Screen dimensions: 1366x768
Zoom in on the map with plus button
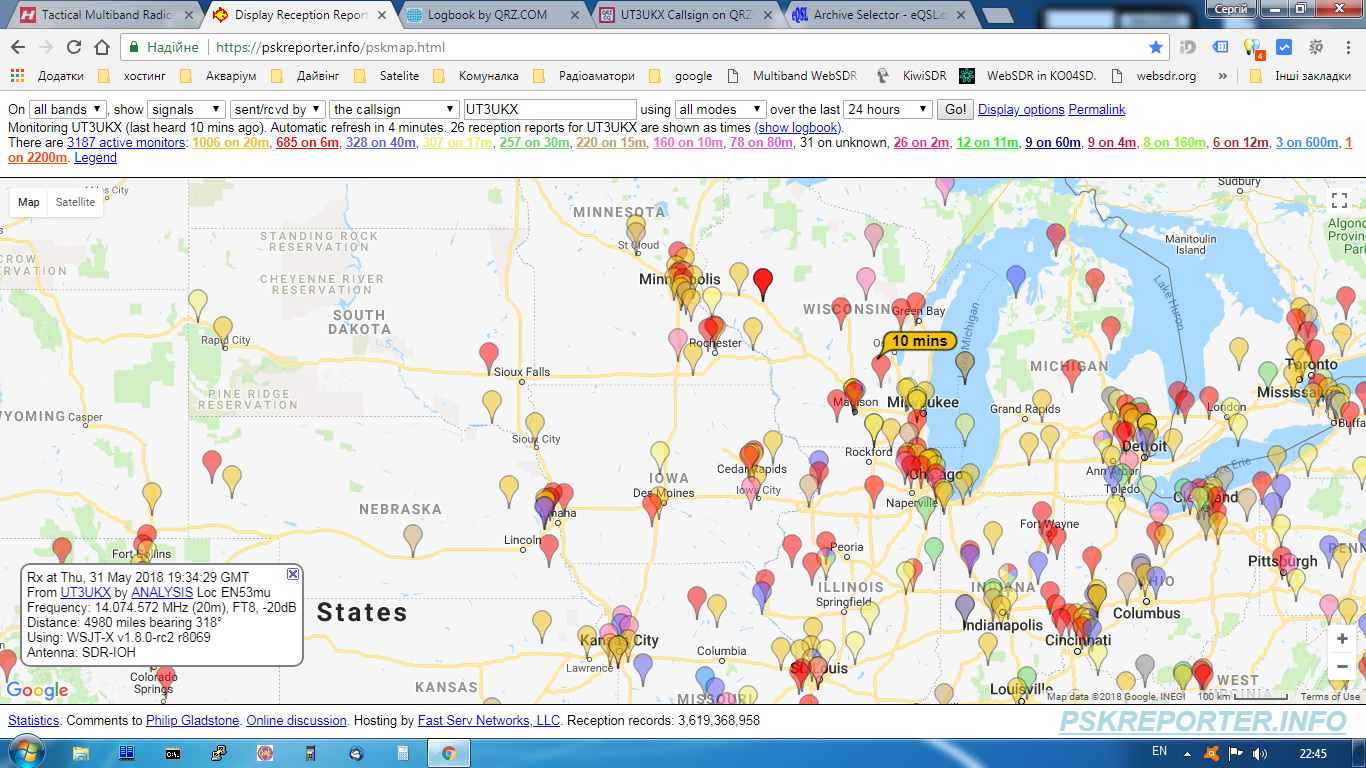(x=1342, y=638)
